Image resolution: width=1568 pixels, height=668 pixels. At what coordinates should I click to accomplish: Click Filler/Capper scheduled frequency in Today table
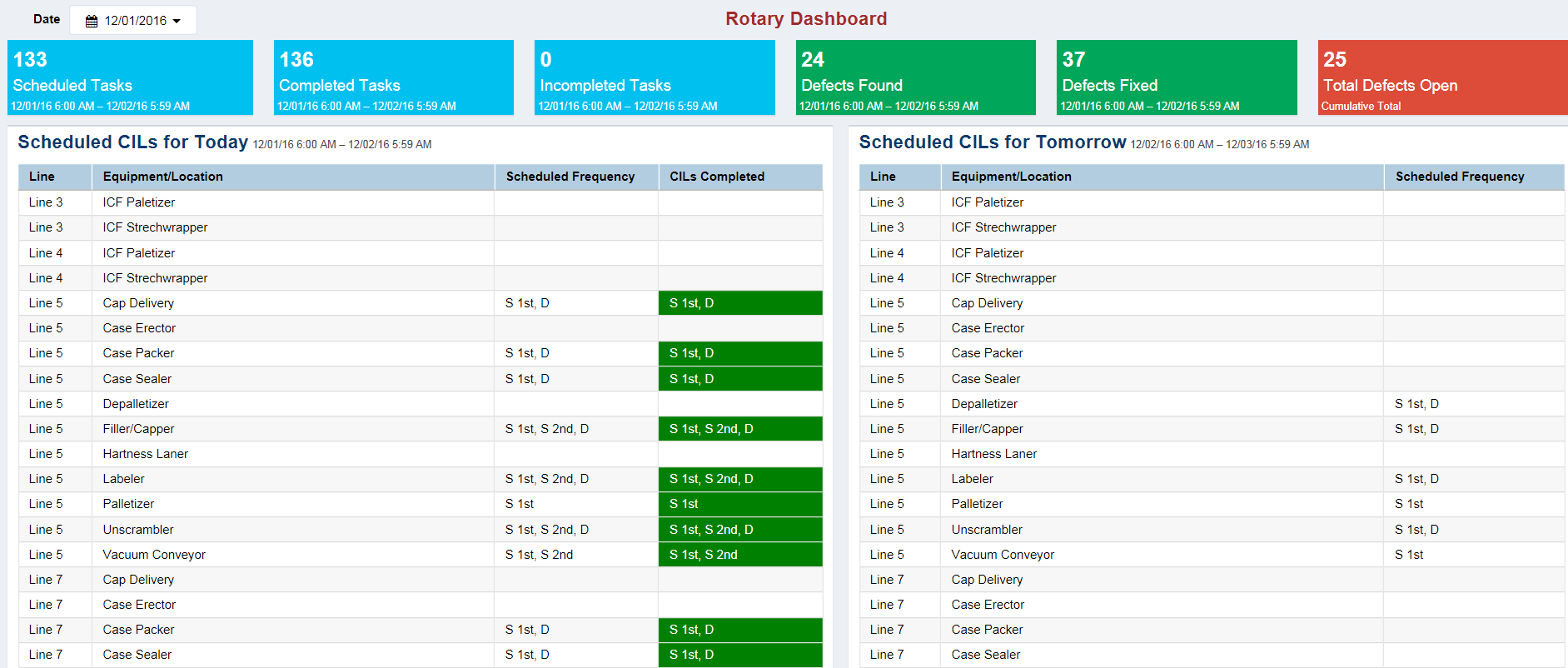pos(547,429)
